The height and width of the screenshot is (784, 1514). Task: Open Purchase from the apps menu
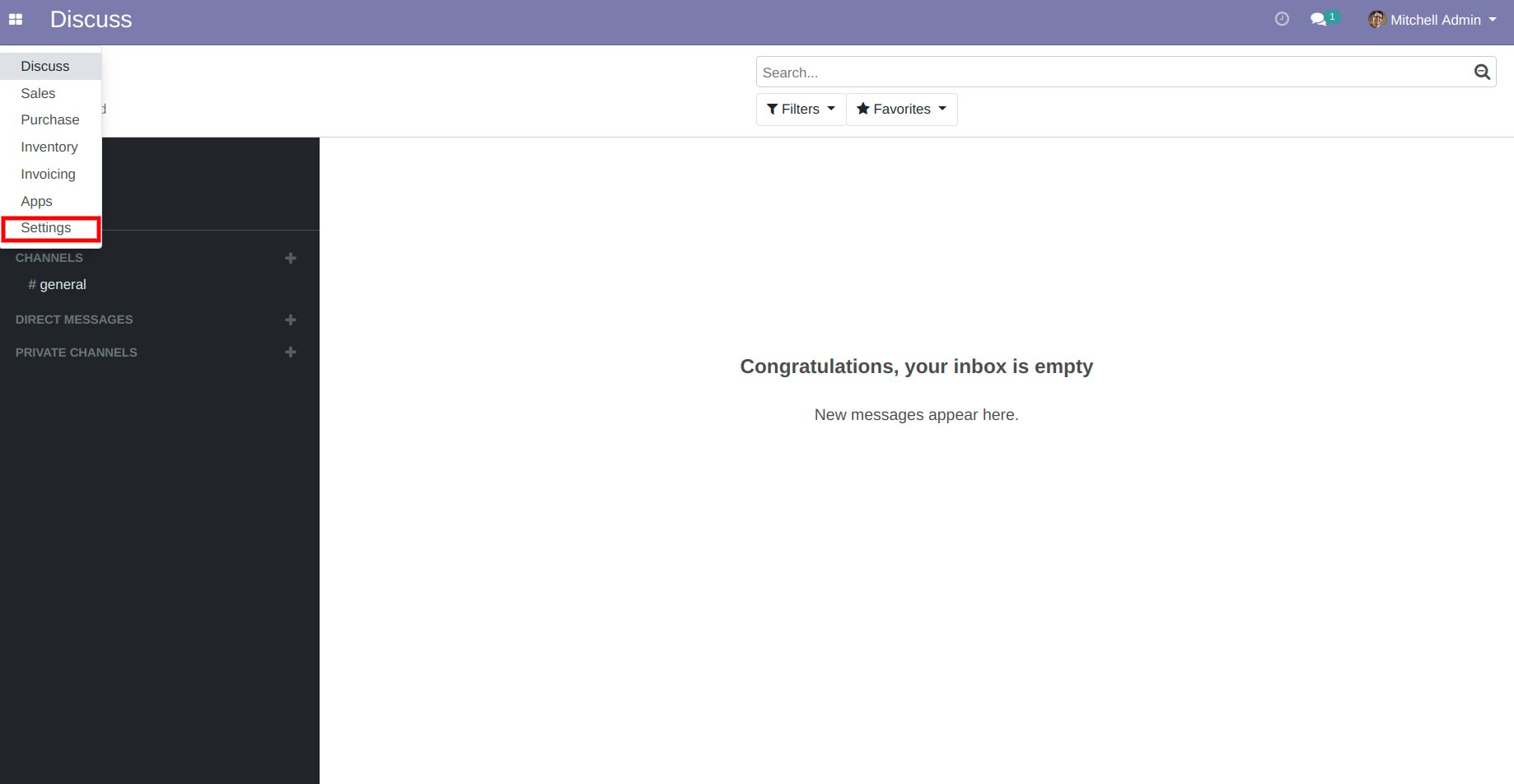(50, 120)
